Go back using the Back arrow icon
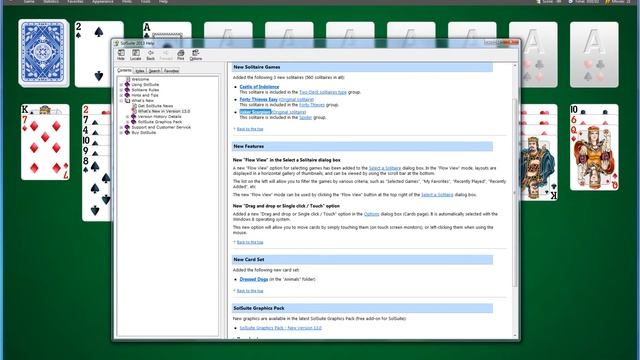Screen dimensions: 640x360 (x=151, y=55)
